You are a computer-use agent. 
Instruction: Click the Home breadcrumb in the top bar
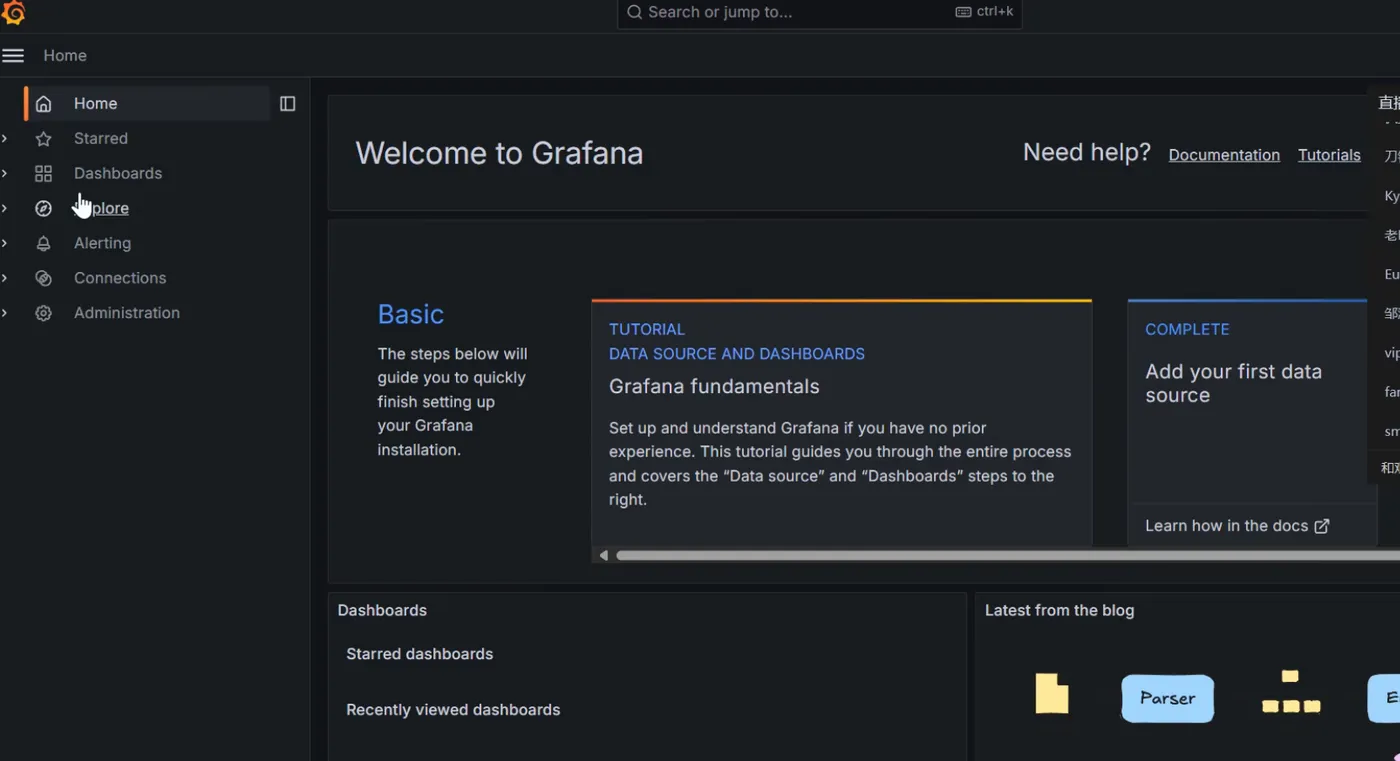(65, 56)
